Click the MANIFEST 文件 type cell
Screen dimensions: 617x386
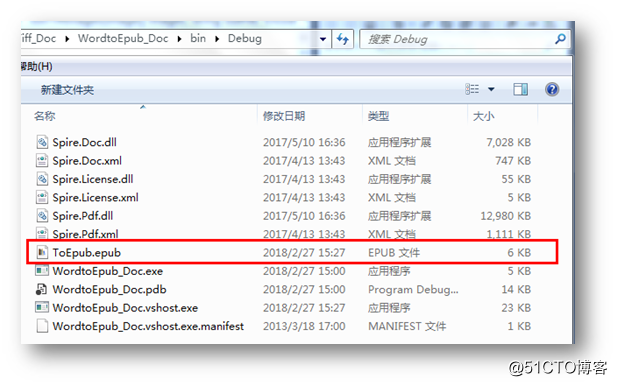coord(407,326)
